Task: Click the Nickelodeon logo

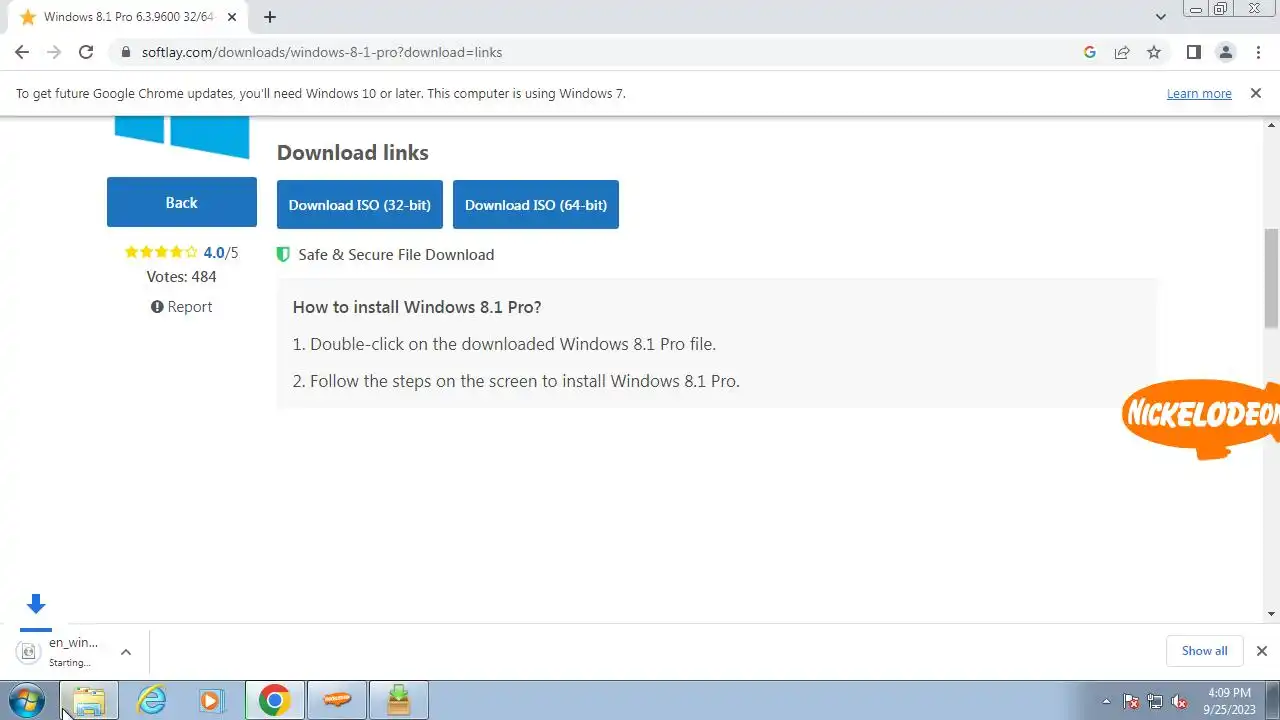Action: tap(1201, 418)
